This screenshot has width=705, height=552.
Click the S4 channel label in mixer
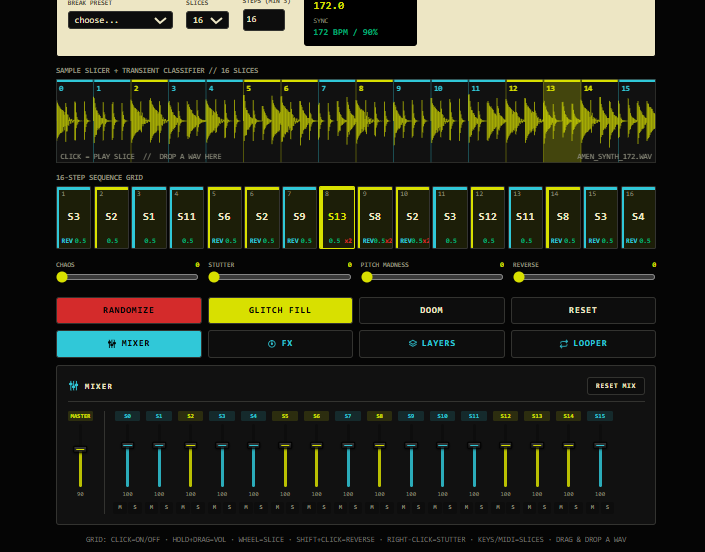254,416
